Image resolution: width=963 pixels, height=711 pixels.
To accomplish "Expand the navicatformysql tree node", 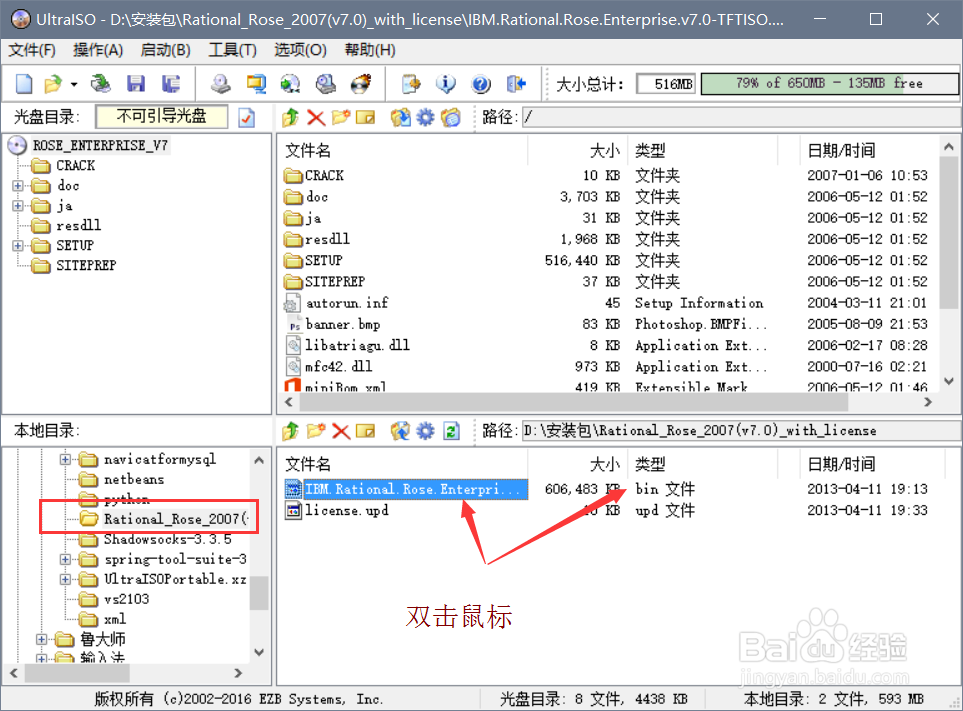I will [x=65, y=459].
